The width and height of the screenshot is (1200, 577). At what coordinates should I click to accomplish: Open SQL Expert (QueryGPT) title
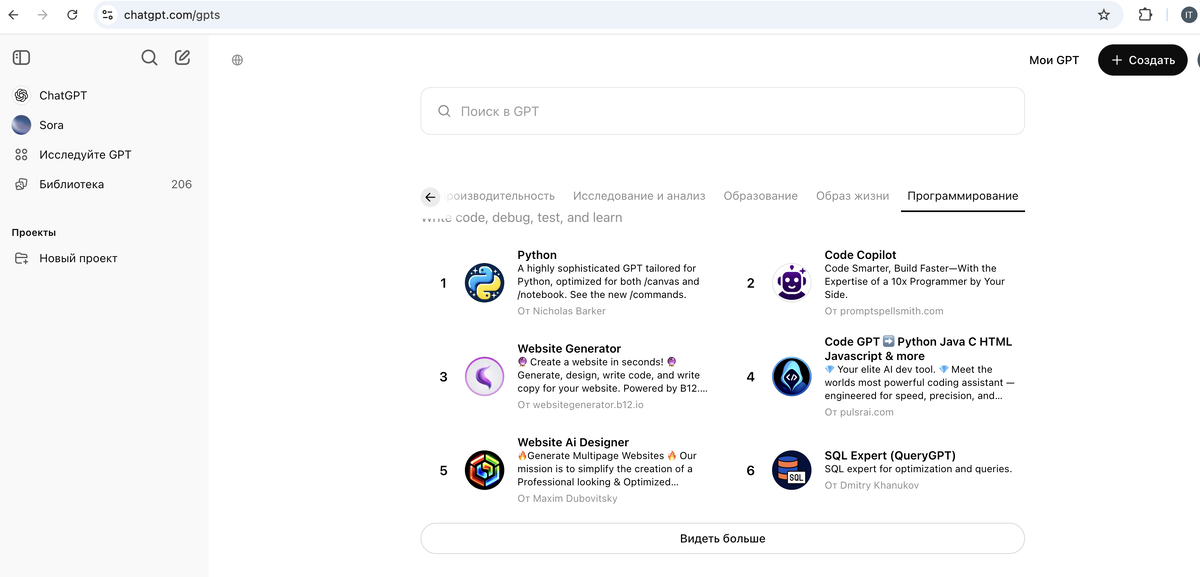tap(890, 455)
